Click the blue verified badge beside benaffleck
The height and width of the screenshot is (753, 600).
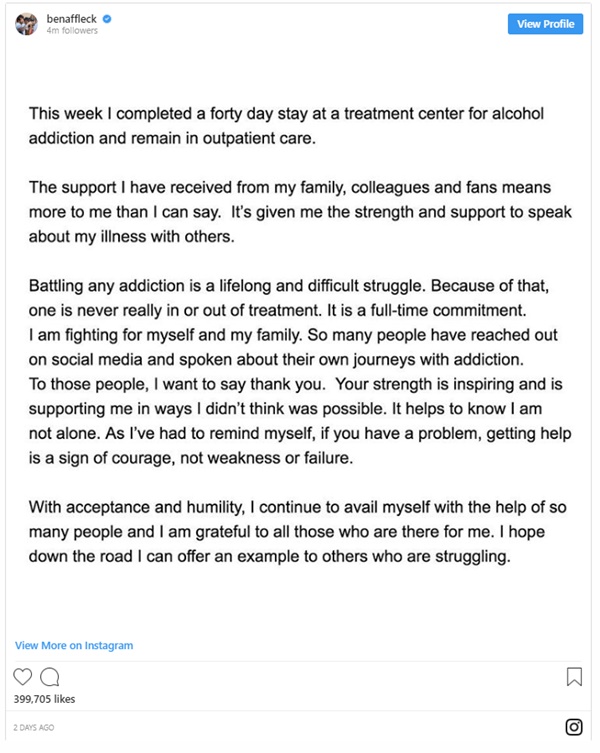(x=107, y=19)
